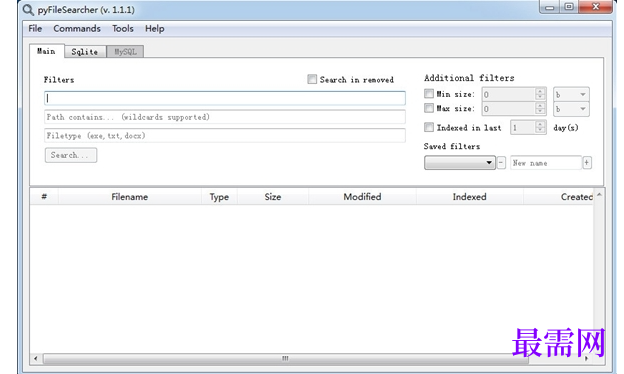Viewport: 624px width, 374px height.
Task: Open the Max size unit dropdown
Action: 571,109
